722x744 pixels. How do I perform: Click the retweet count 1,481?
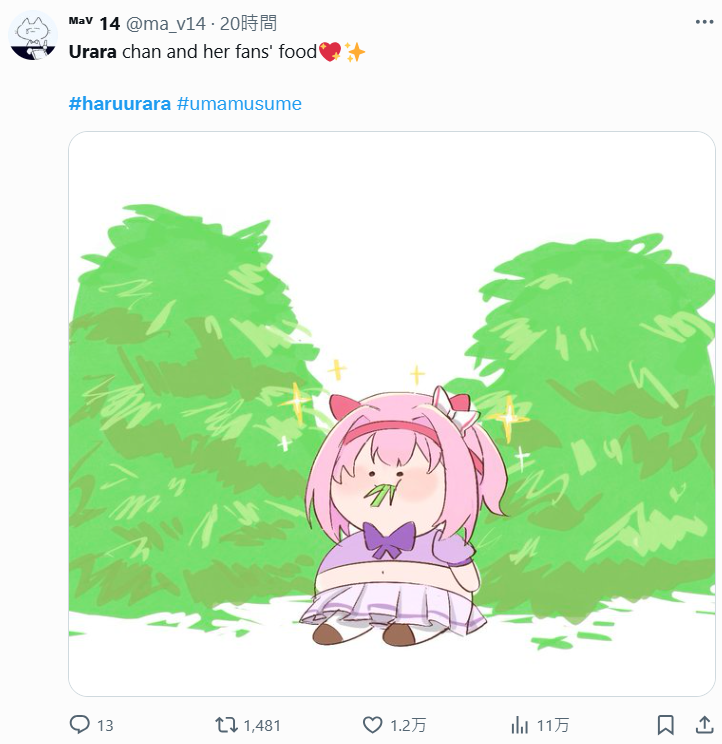pyautogui.click(x=262, y=726)
